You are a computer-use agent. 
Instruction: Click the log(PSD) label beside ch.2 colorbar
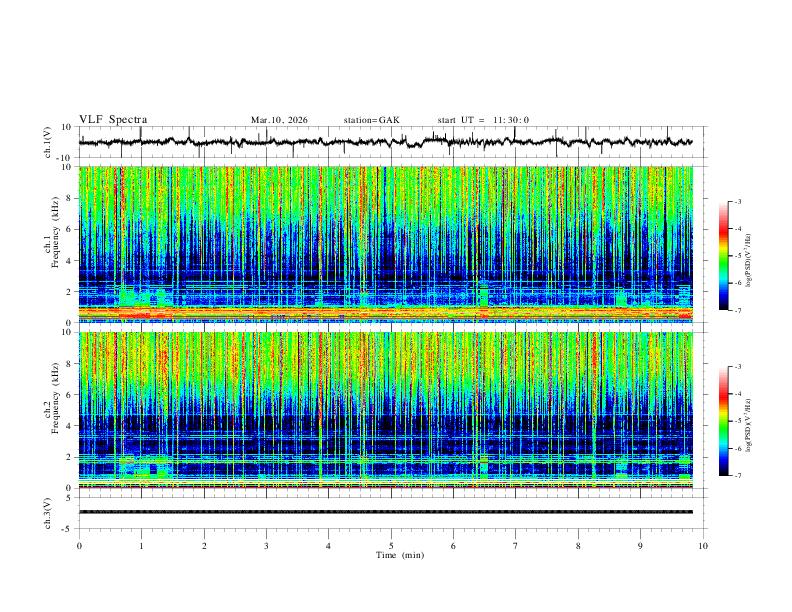(x=749, y=426)
